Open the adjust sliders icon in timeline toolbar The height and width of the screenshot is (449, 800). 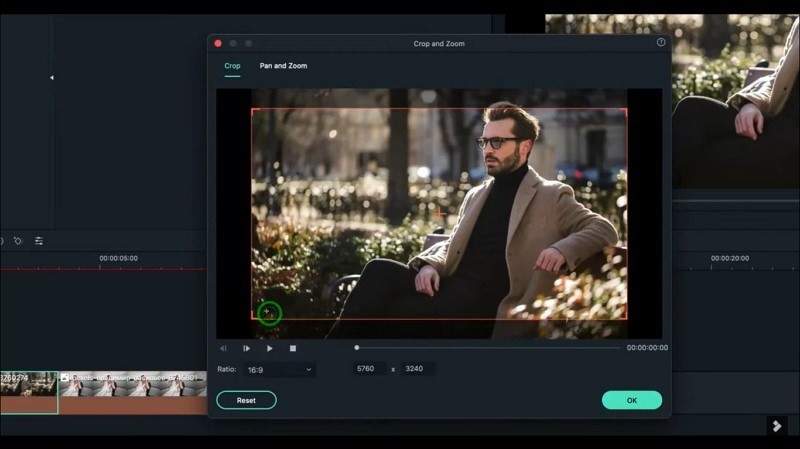click(x=39, y=241)
